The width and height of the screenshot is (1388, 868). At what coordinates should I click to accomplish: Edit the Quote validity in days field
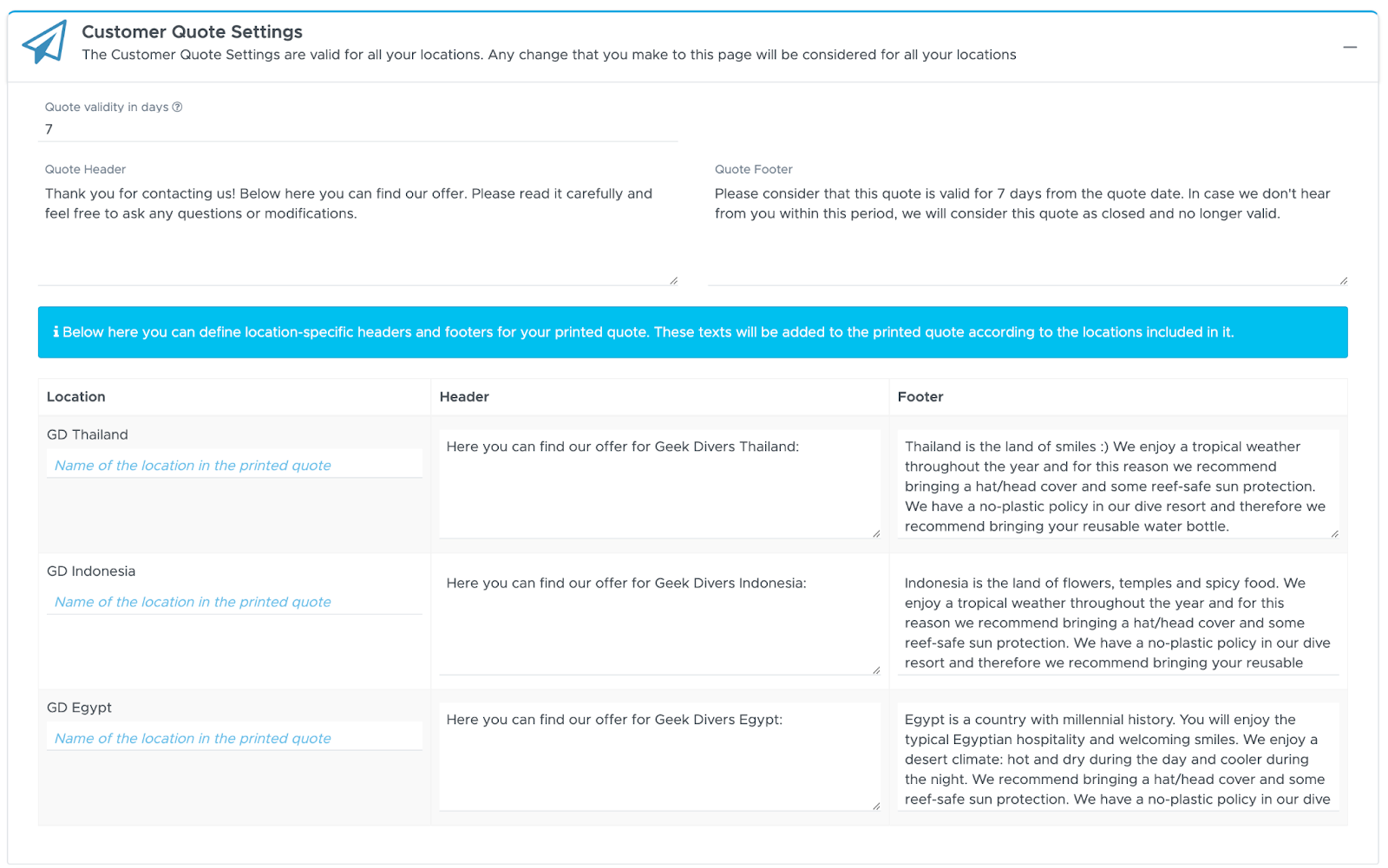357,129
